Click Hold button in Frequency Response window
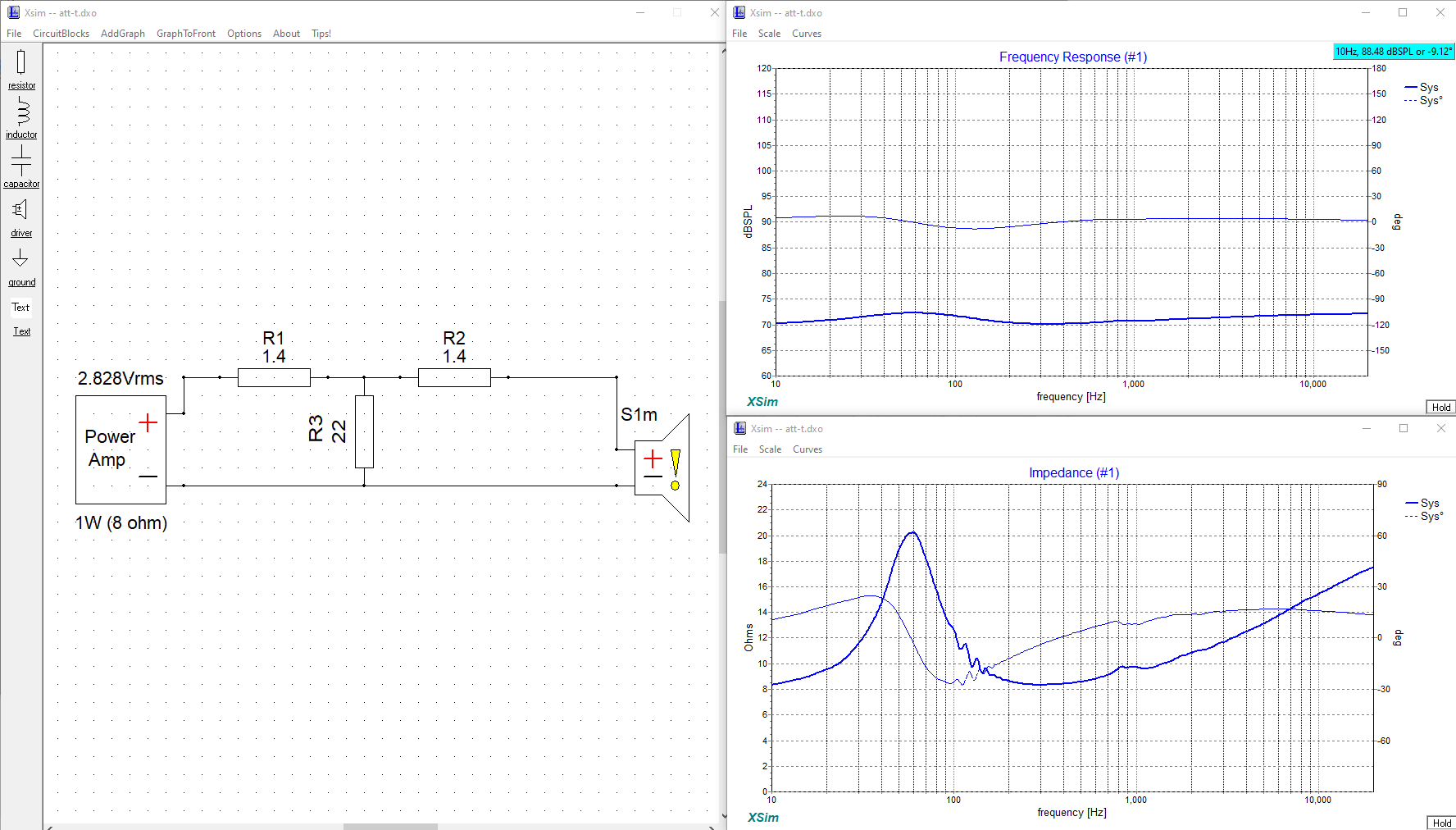The width and height of the screenshot is (1456, 830). pos(1440,407)
